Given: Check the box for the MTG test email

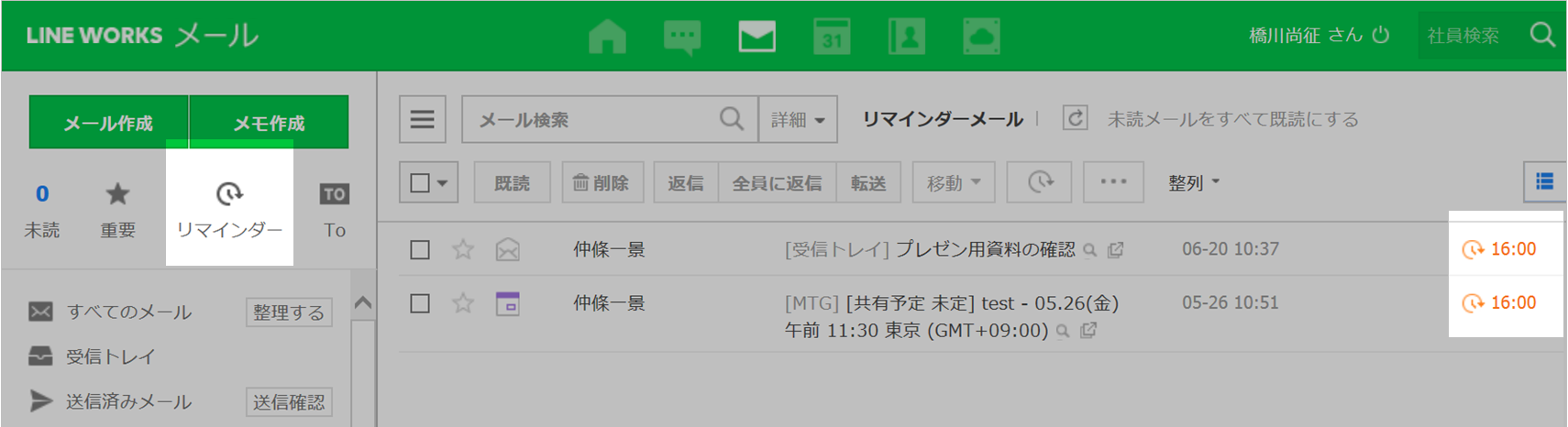Looking at the screenshot, I should pos(420,303).
